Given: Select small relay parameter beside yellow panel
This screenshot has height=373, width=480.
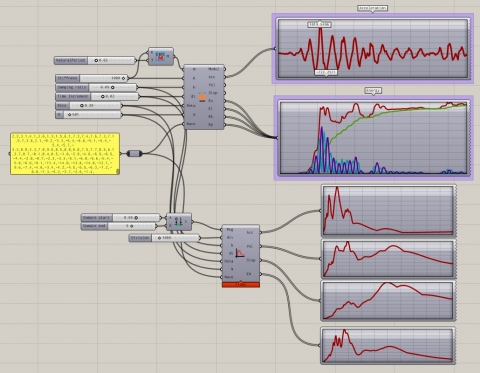Looking at the screenshot, I should (135, 153).
